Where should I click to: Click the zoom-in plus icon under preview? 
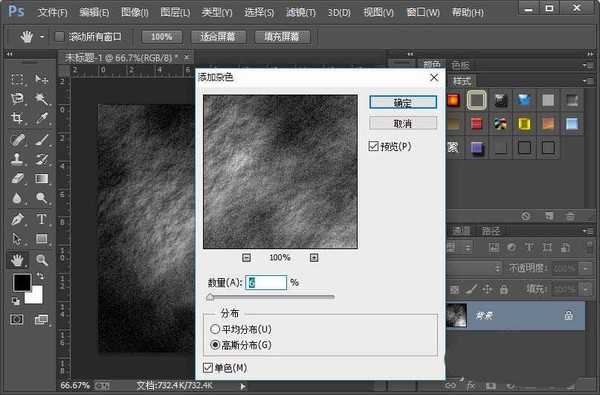tap(314, 258)
